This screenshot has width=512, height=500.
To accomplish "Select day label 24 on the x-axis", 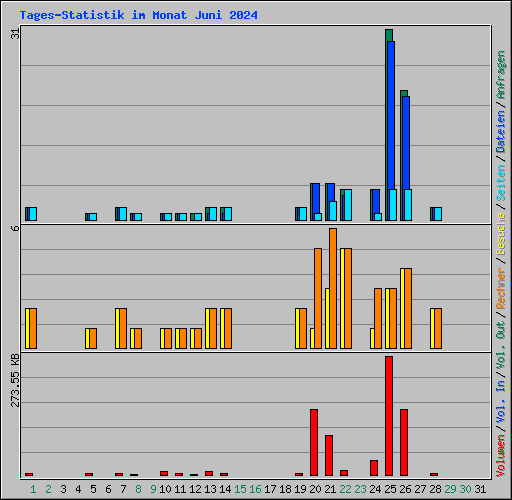I will [375, 489].
